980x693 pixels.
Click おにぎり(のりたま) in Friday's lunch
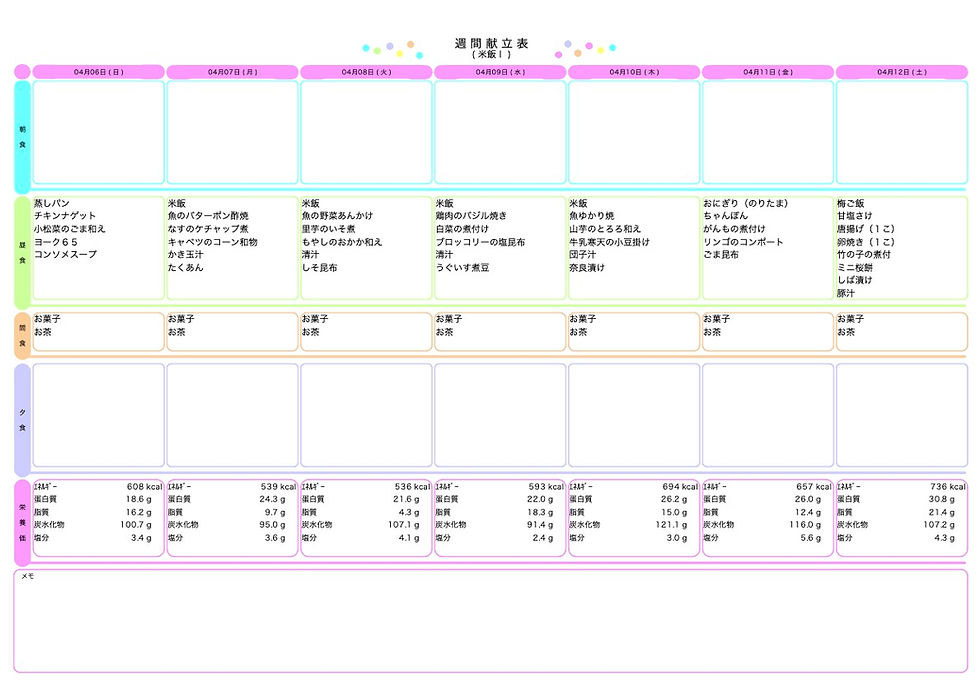[745, 203]
